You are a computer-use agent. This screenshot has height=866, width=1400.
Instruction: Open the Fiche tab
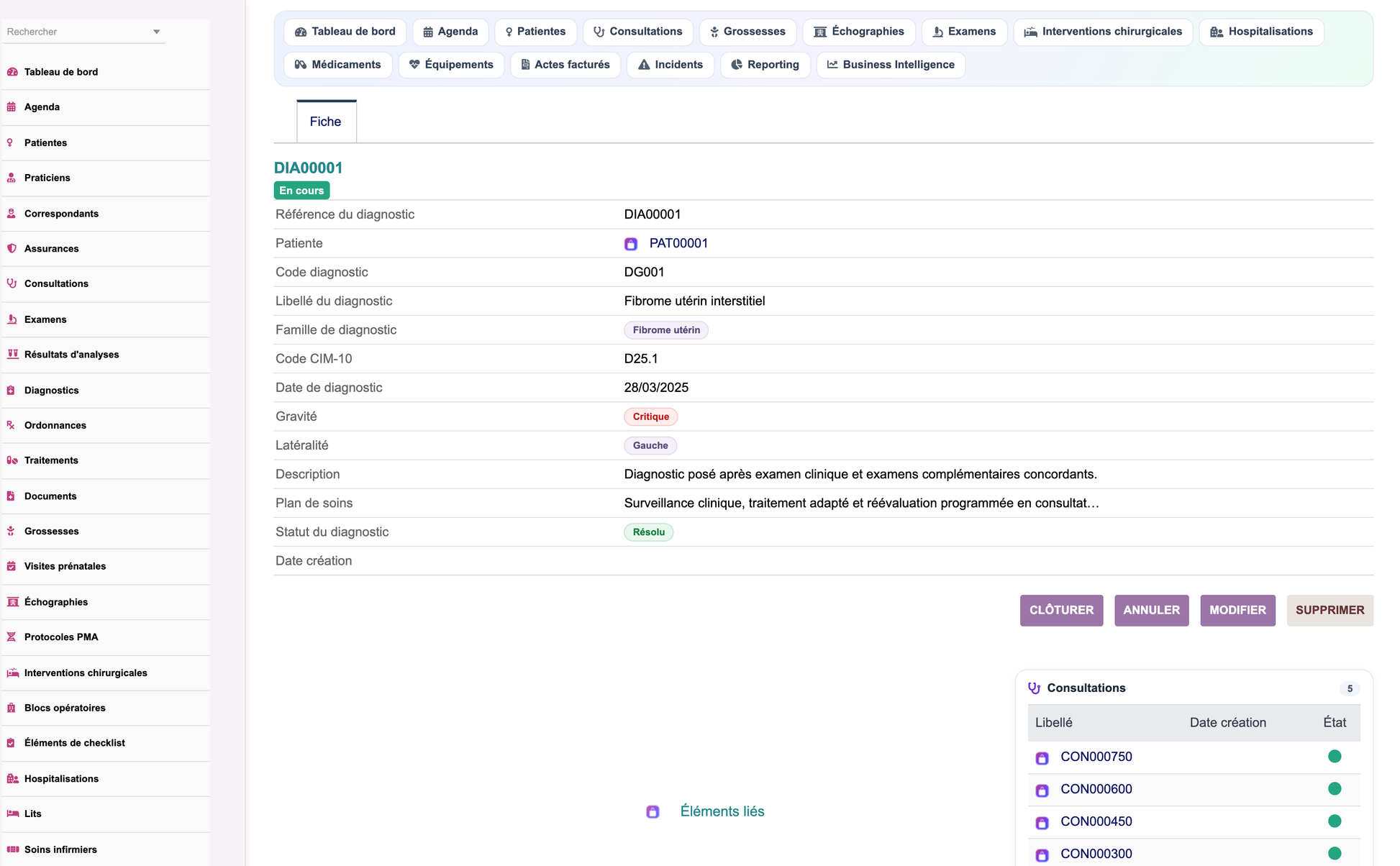pyautogui.click(x=326, y=122)
